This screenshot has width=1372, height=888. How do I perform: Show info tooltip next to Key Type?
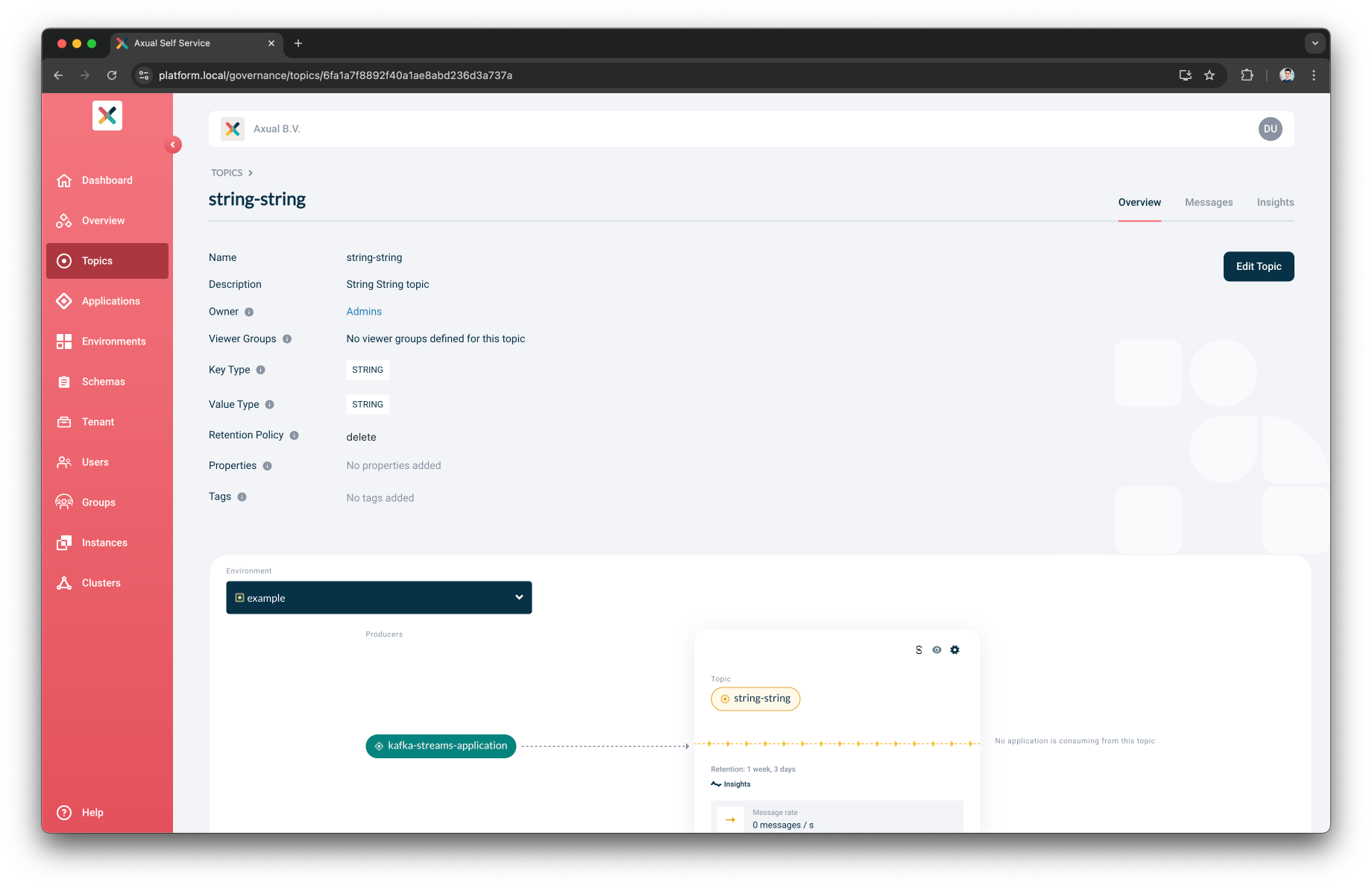coord(261,370)
